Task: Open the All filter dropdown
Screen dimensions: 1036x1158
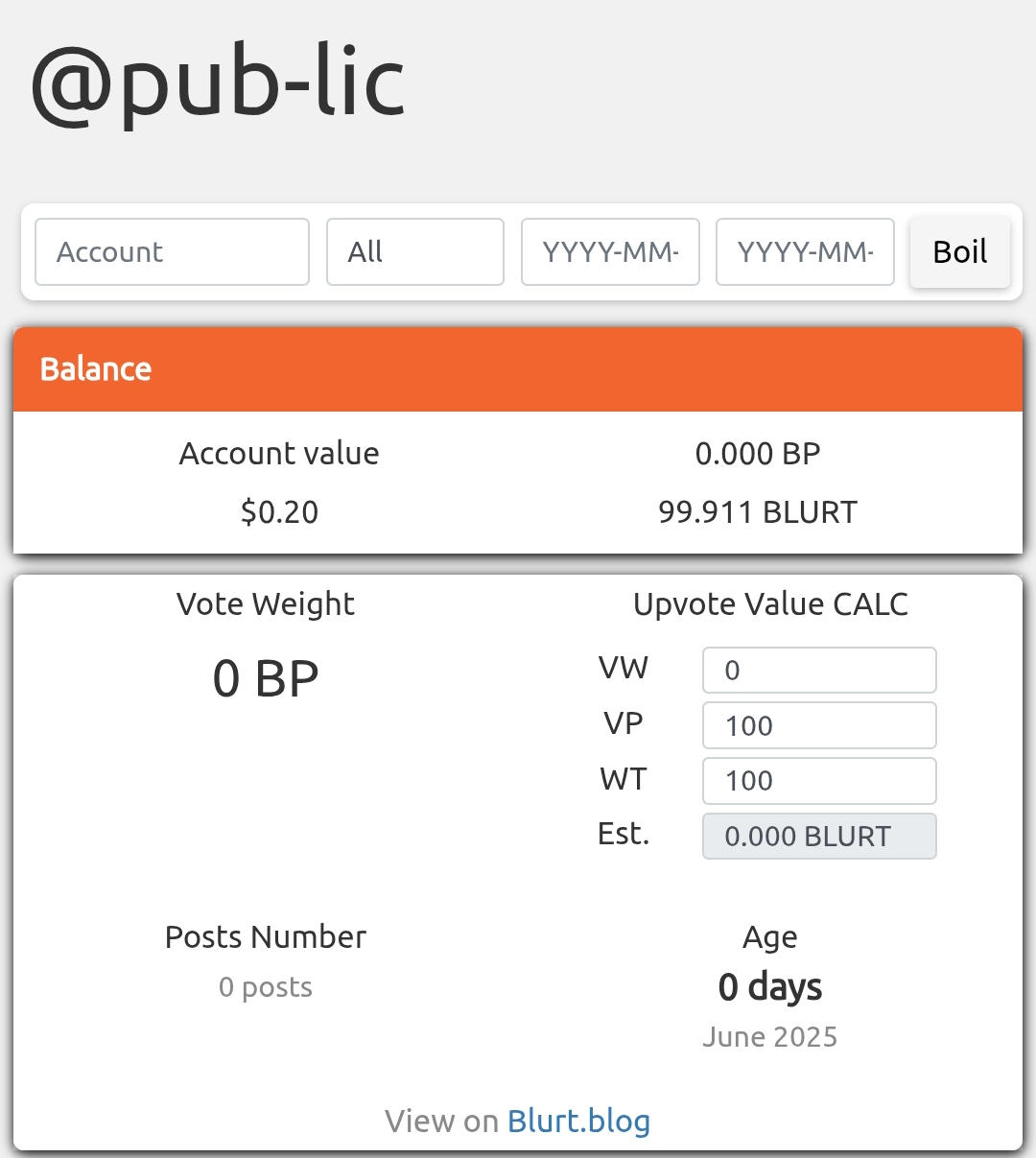Action: point(415,252)
